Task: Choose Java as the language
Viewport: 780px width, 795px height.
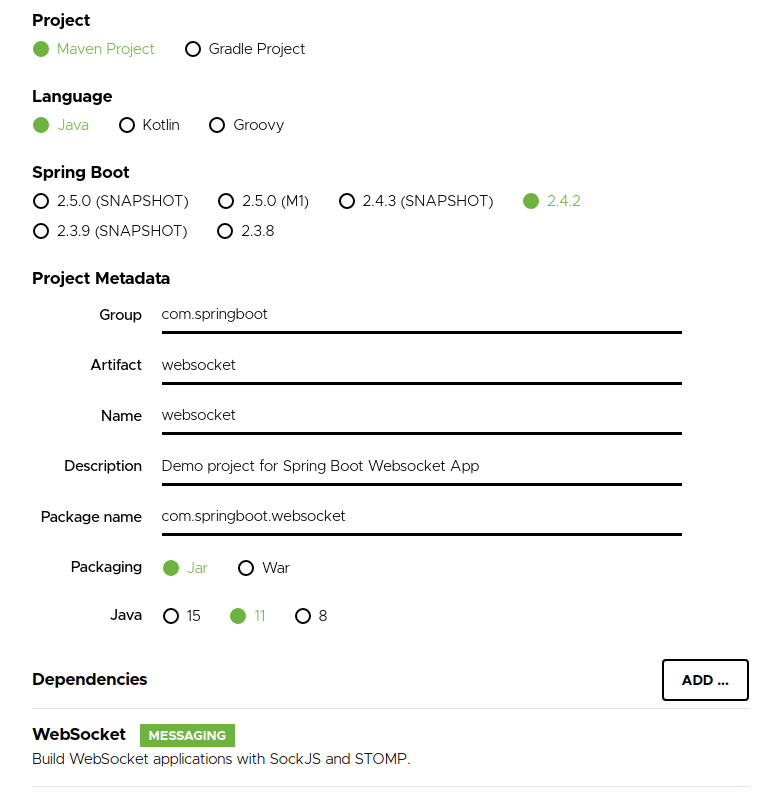Action: pyautogui.click(x=61, y=125)
